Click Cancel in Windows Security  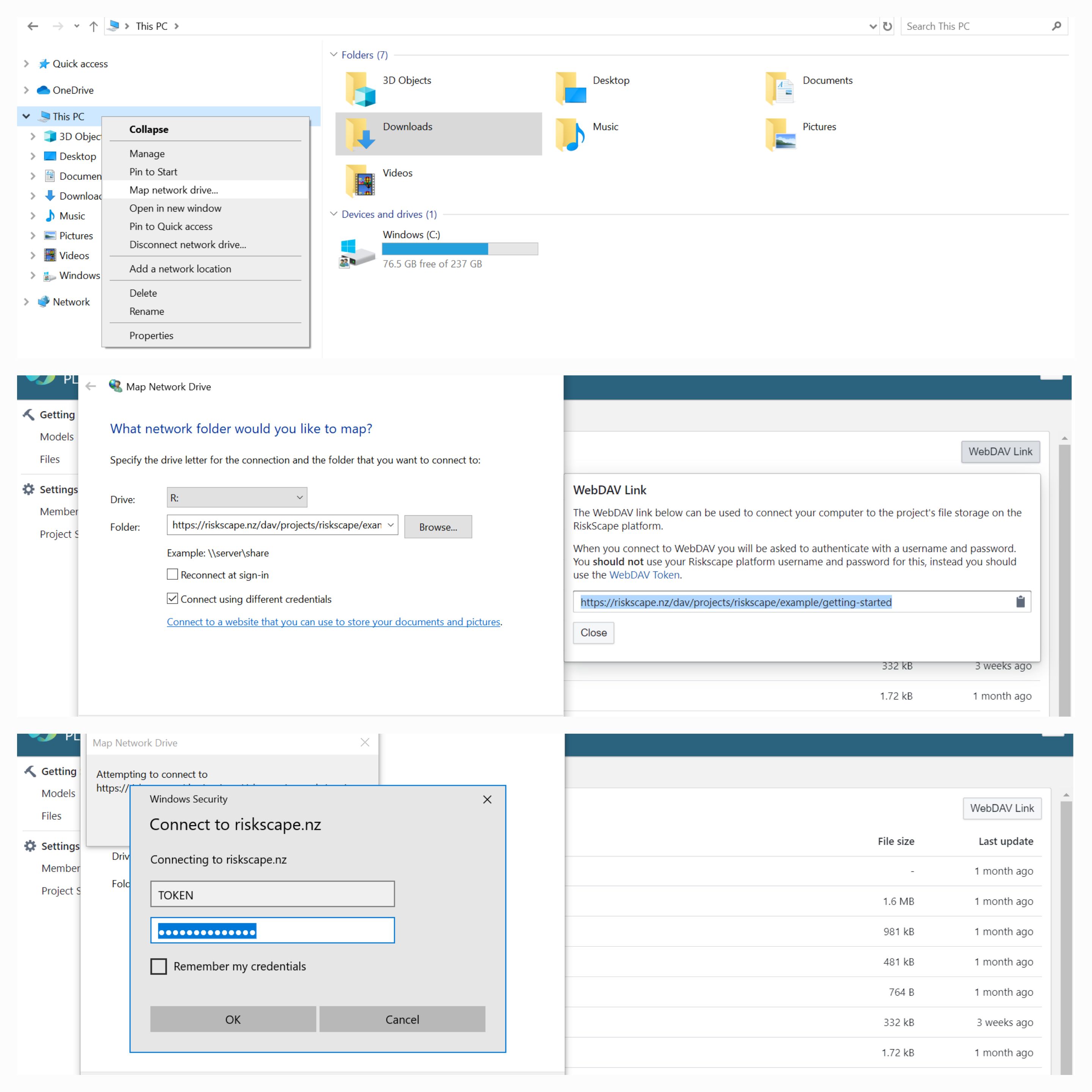[402, 1019]
